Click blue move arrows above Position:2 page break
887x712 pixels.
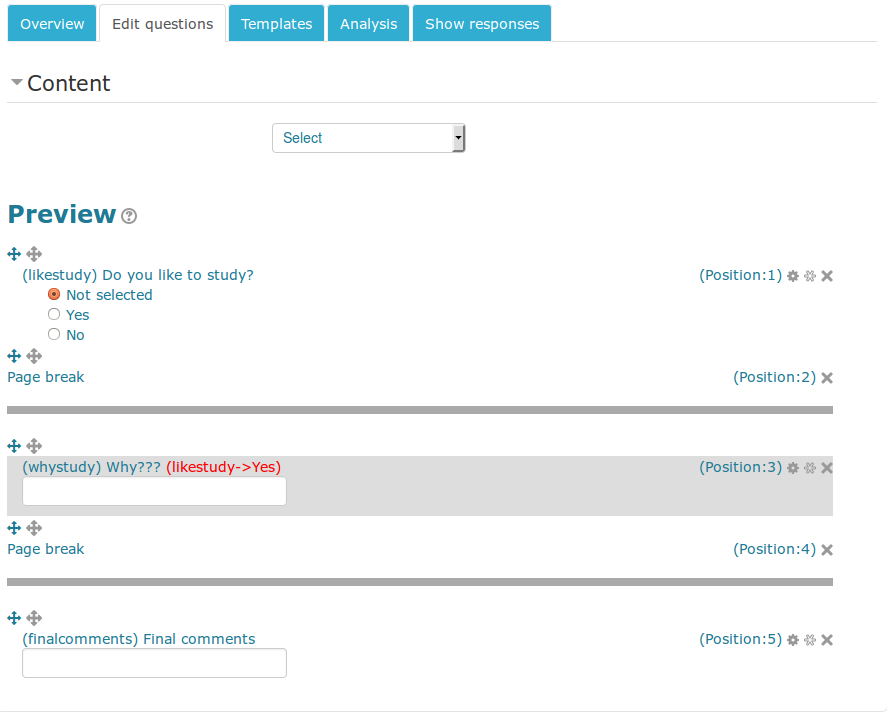(14, 356)
